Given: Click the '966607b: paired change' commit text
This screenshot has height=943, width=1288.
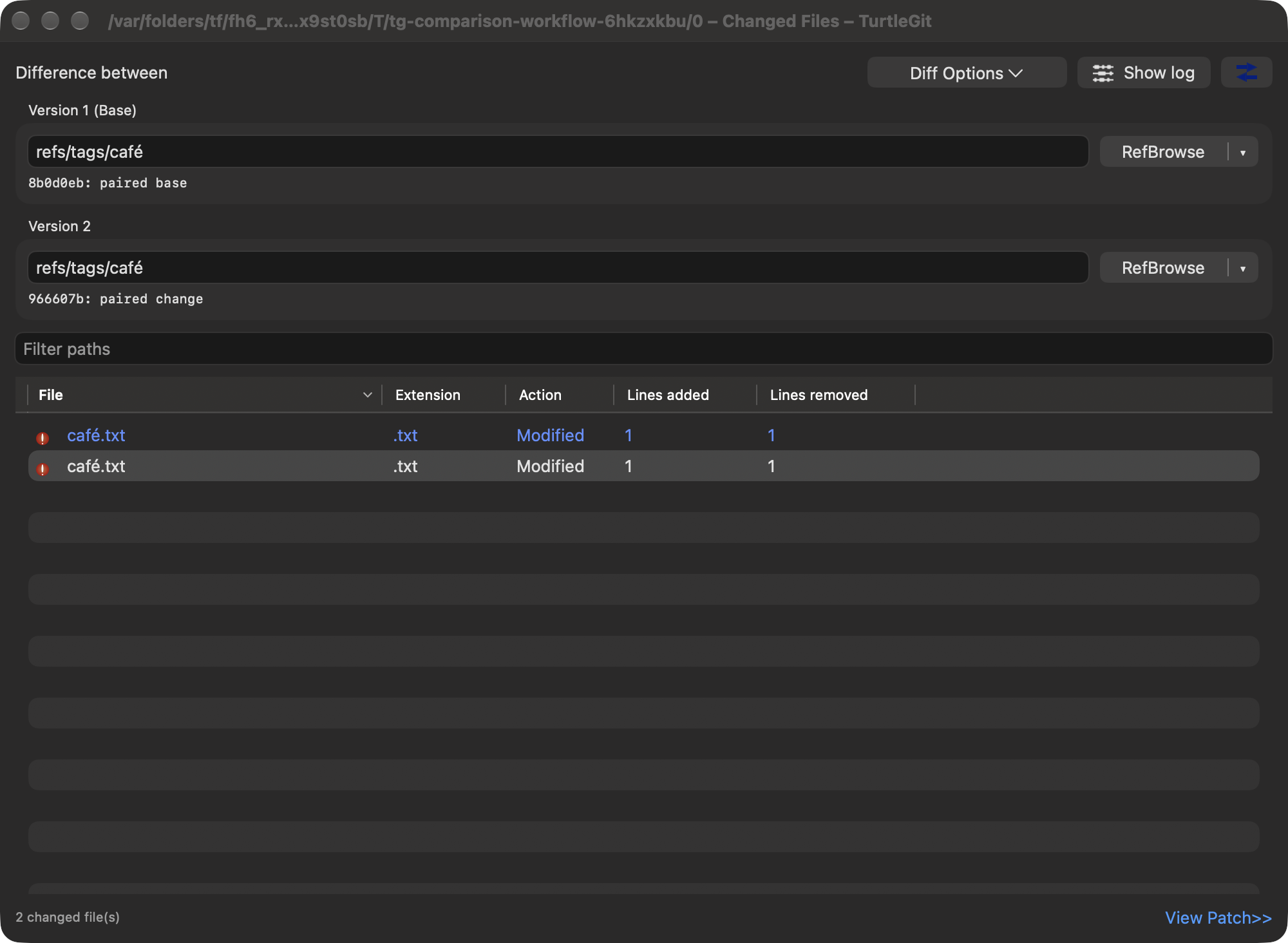Looking at the screenshot, I should (116, 299).
